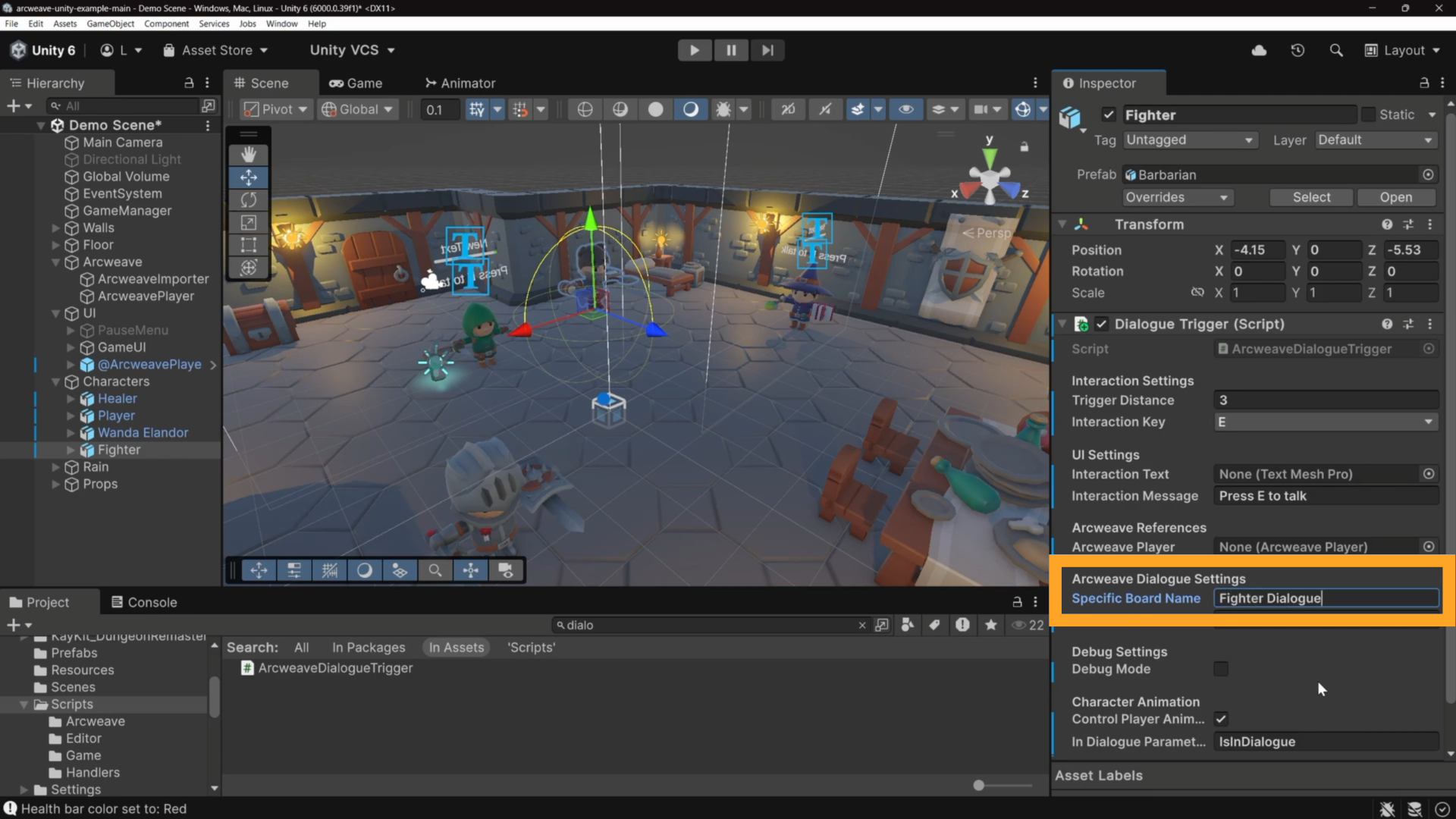Click the Pause button
1456x819 pixels.
pos(731,50)
